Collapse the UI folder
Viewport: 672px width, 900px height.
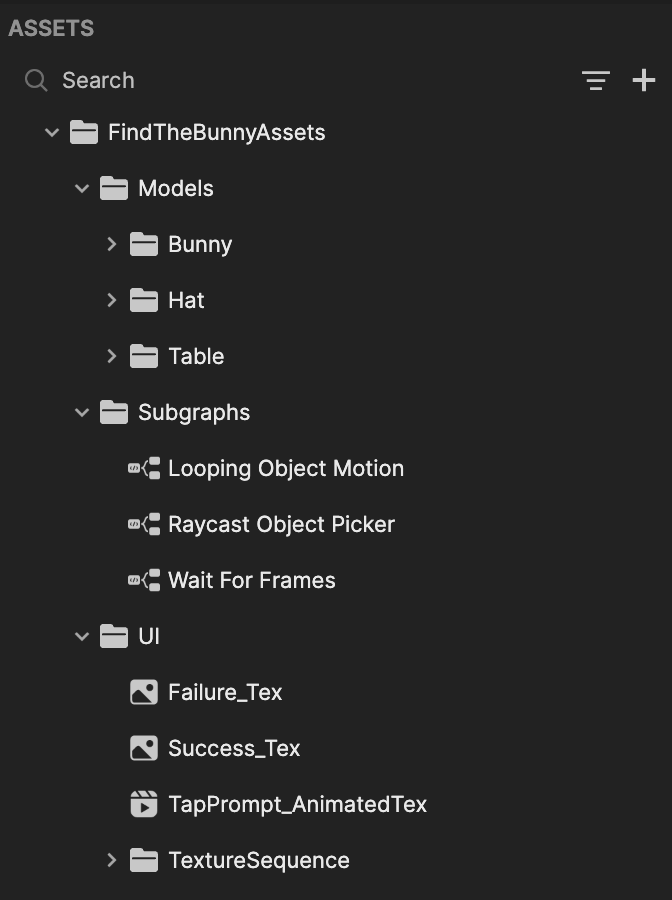tap(82, 636)
